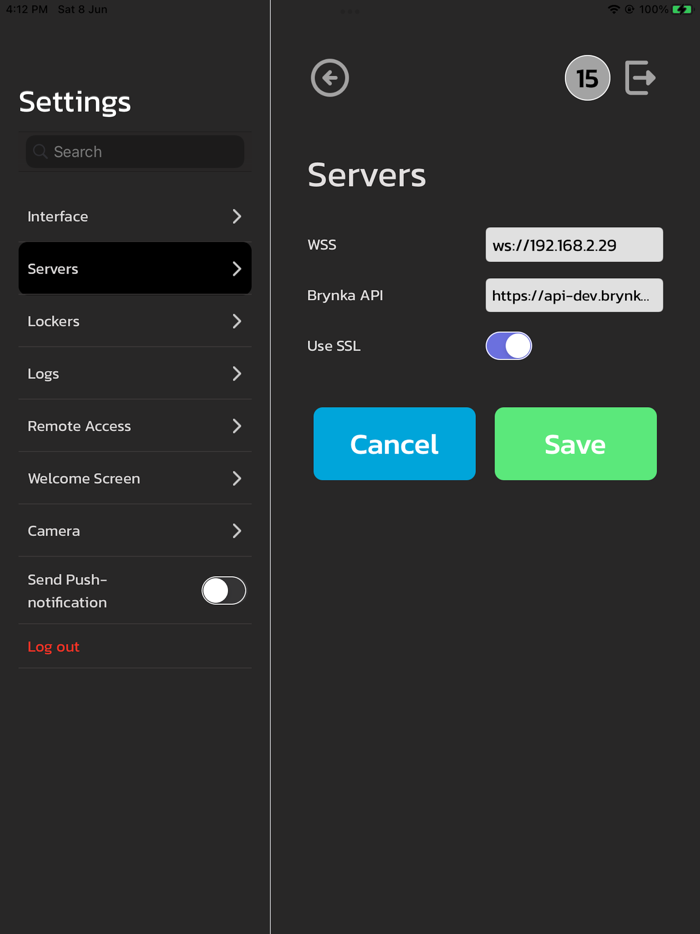Go to Lockers settings
This screenshot has width=700, height=934.
135,321
